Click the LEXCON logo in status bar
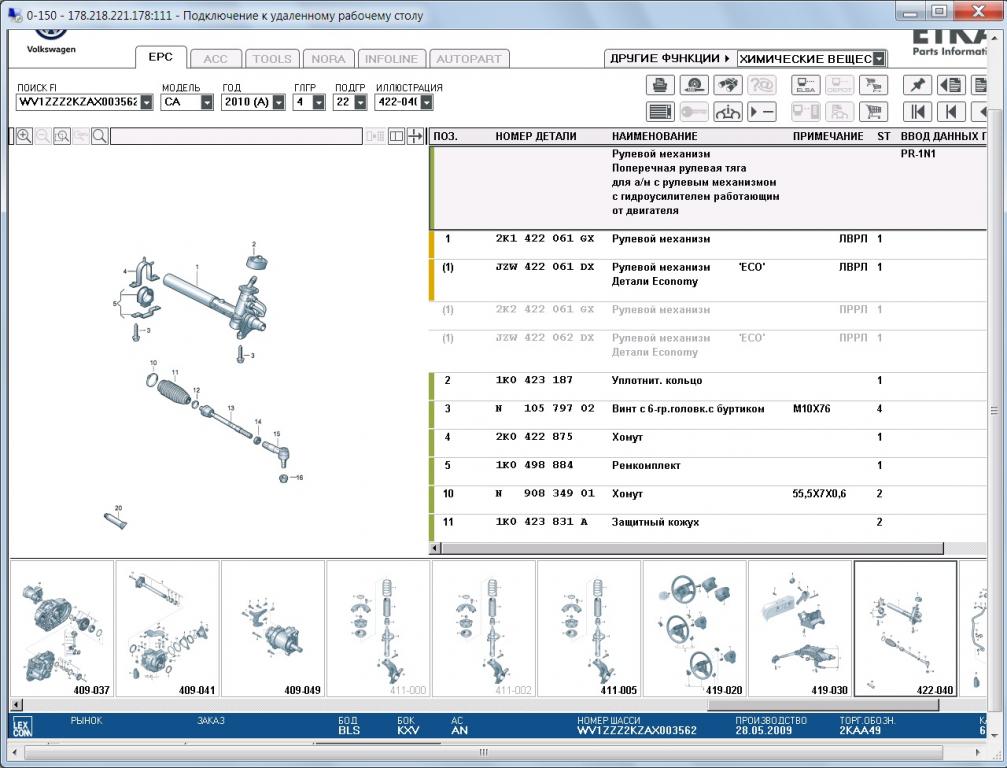This screenshot has height=768, width=1007. 22,726
